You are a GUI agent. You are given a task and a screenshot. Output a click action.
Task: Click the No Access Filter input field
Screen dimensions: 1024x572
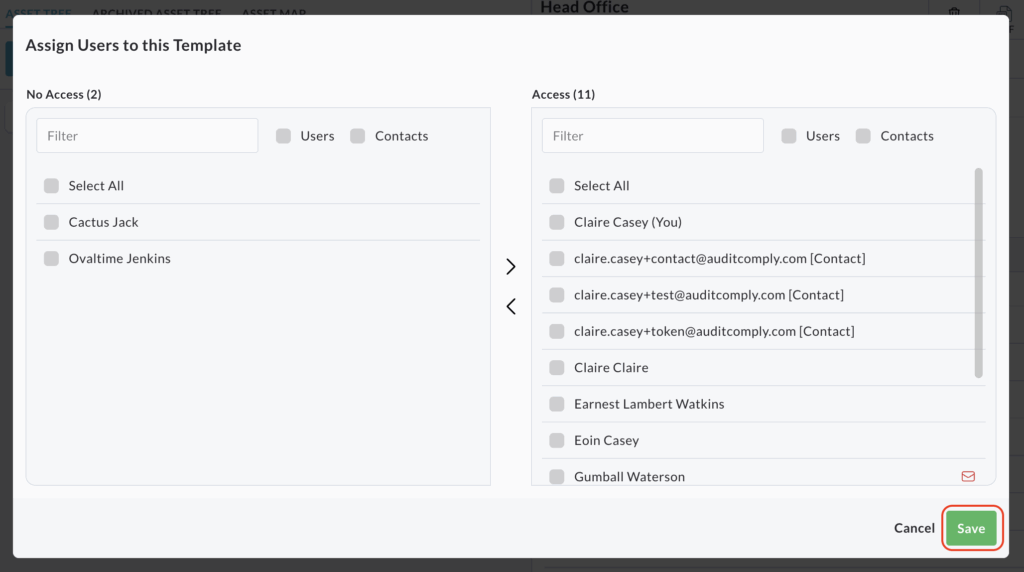(147, 136)
